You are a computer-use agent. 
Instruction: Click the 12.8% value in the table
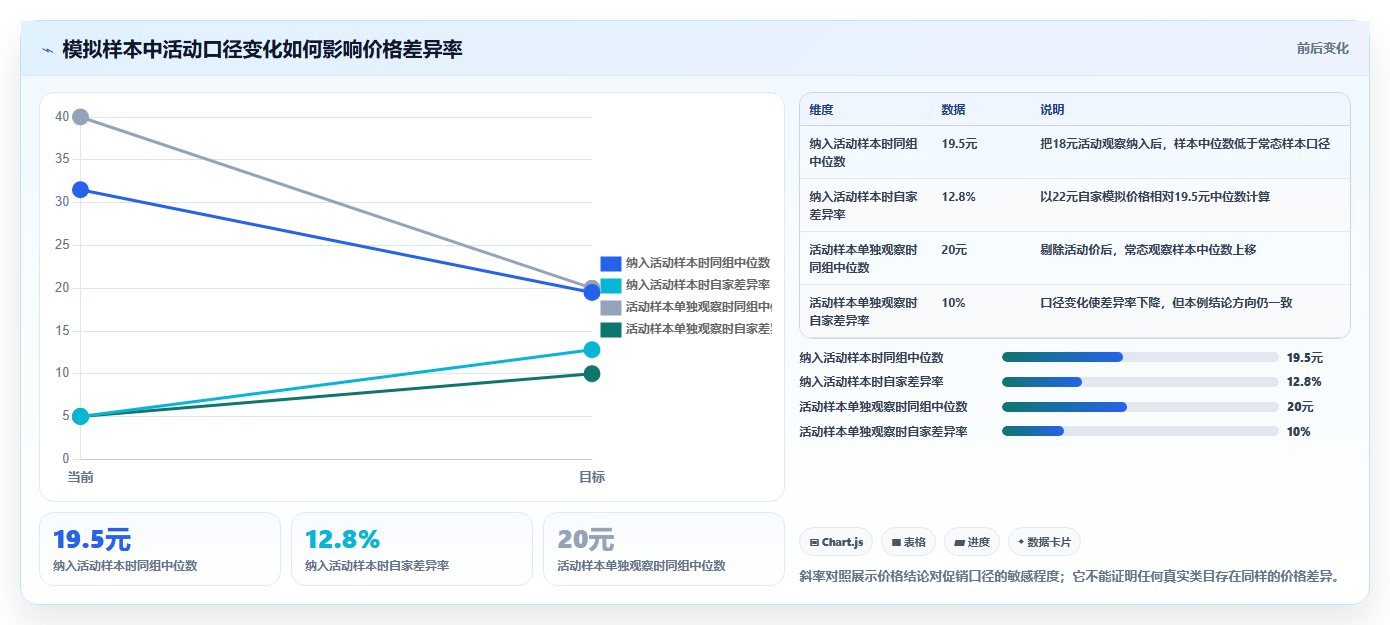(958, 197)
